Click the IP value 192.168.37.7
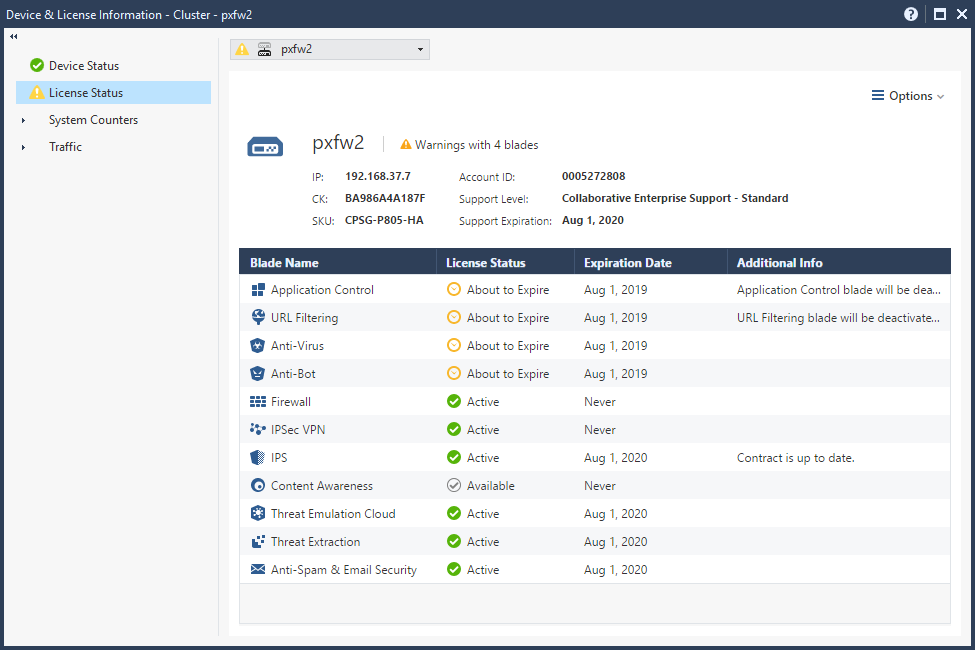The width and height of the screenshot is (975, 650). pyautogui.click(x=378, y=176)
